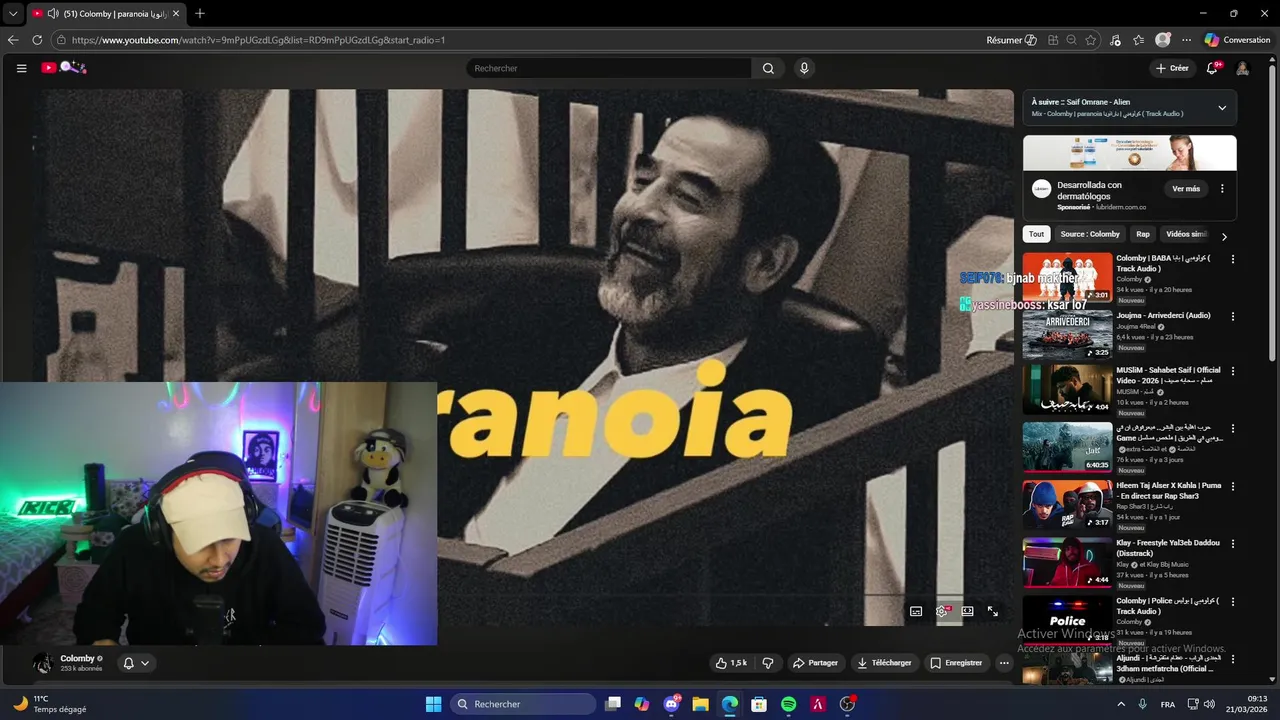The image size is (1280, 720).
Task: Open the Edge media control icon
Action: click(x=1115, y=40)
